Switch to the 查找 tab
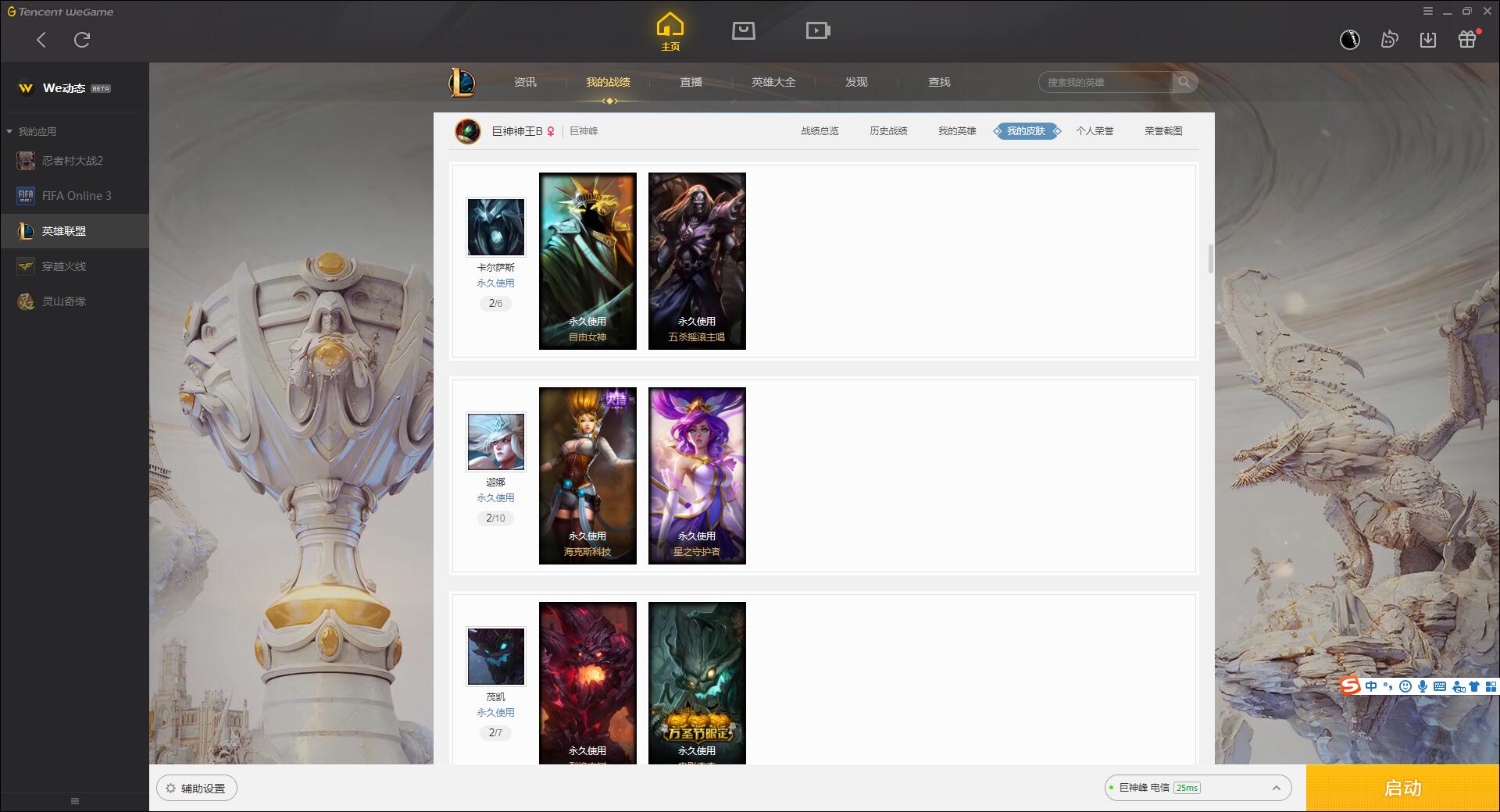The width and height of the screenshot is (1500, 812). tap(939, 82)
